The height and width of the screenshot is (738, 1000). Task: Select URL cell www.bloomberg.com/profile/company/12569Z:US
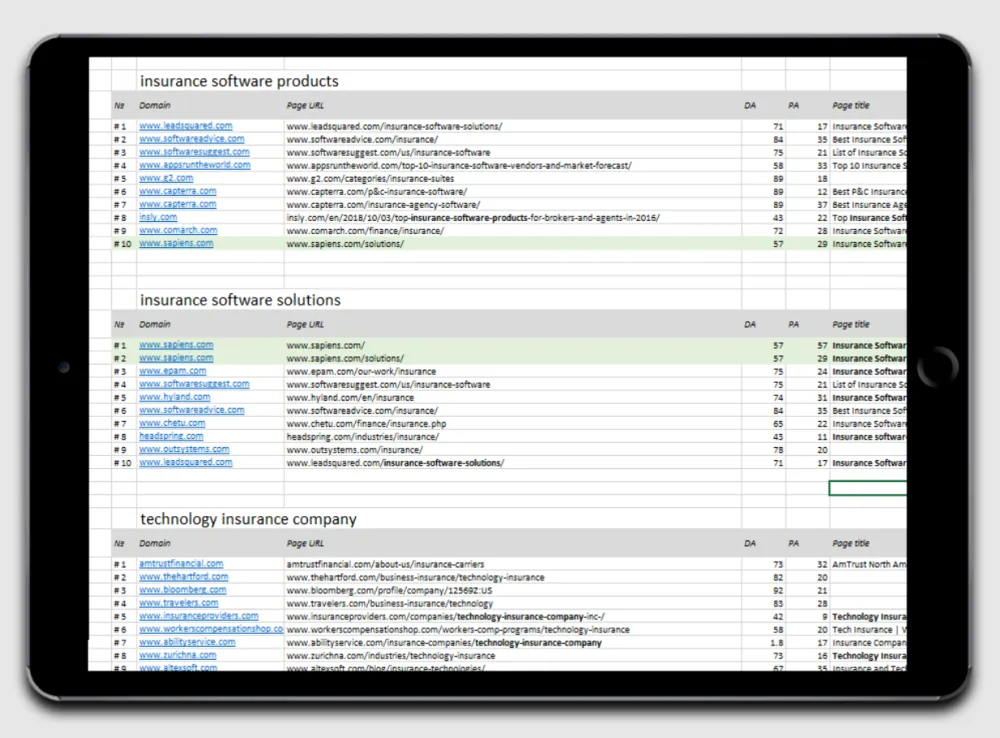coord(390,591)
